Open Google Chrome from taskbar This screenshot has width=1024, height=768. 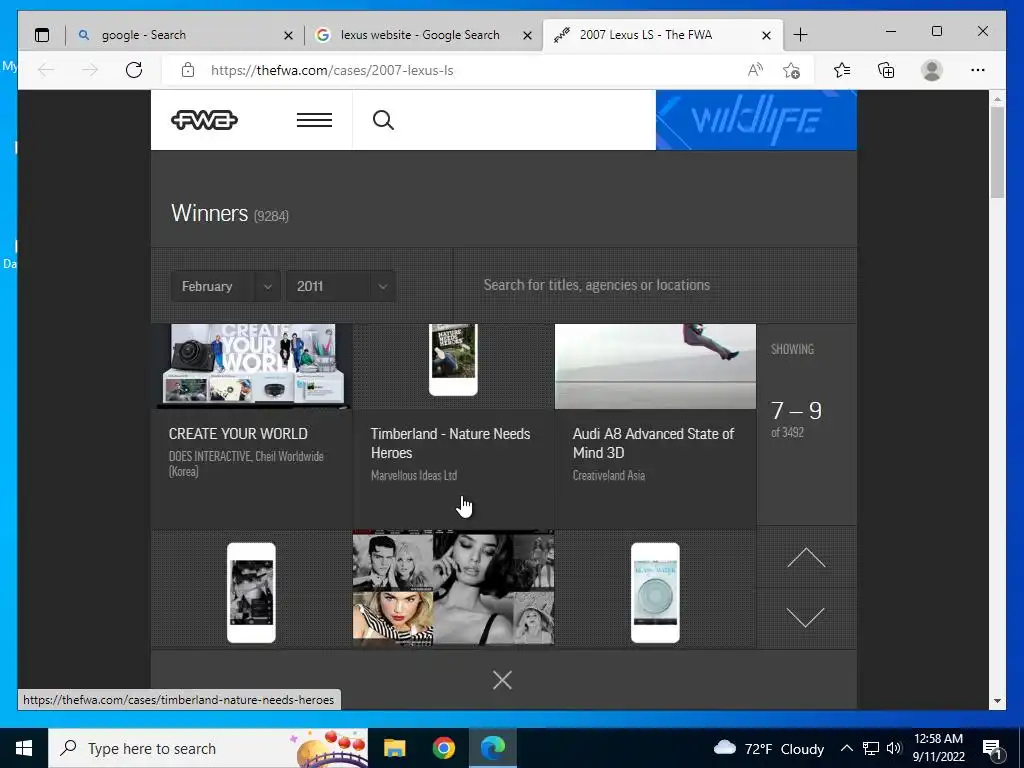coord(443,748)
